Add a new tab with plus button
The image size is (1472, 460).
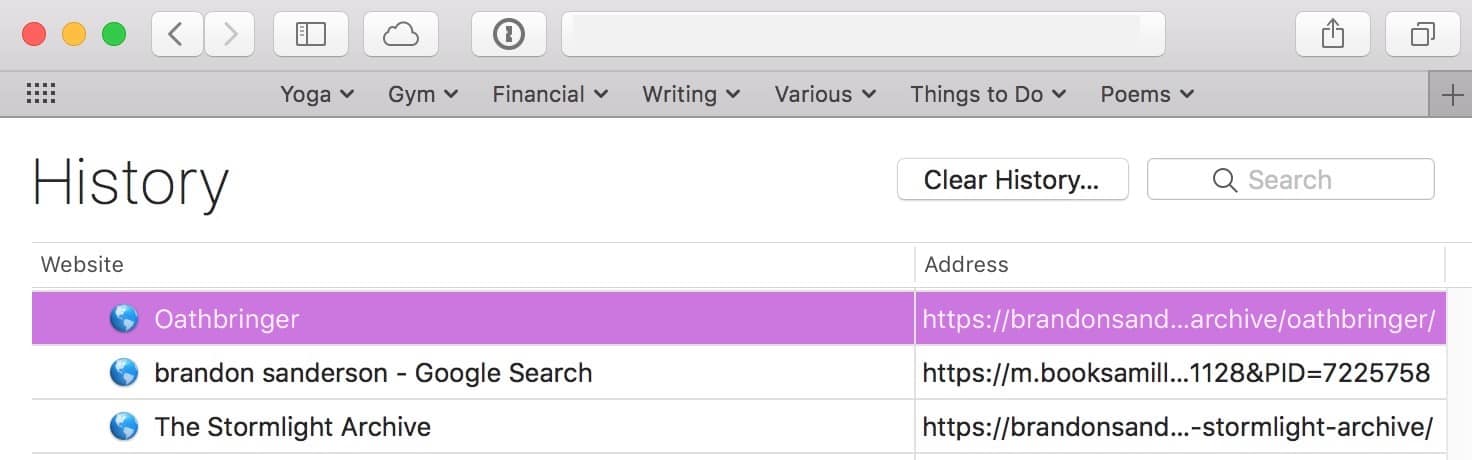point(1450,95)
